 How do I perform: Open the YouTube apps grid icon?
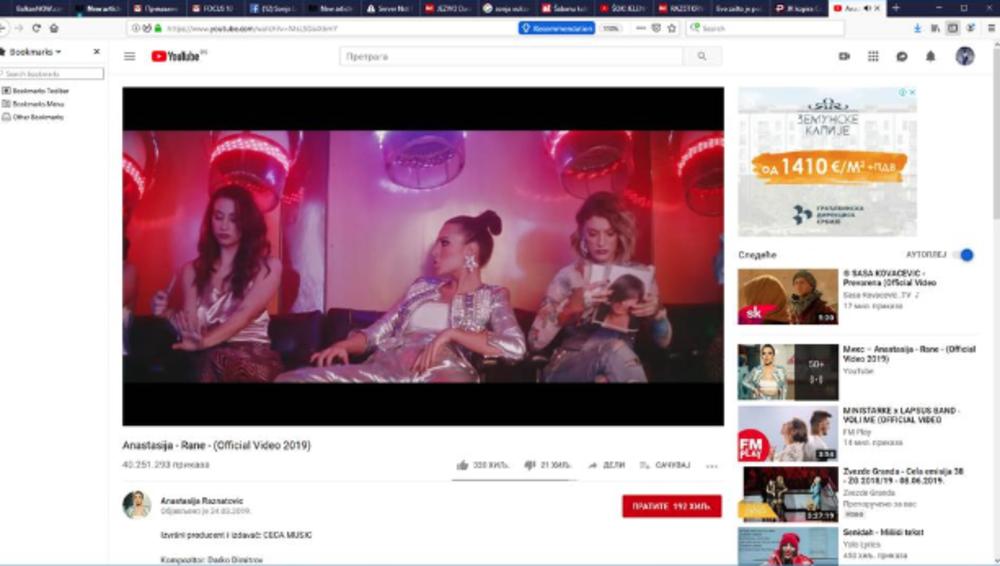coord(873,57)
